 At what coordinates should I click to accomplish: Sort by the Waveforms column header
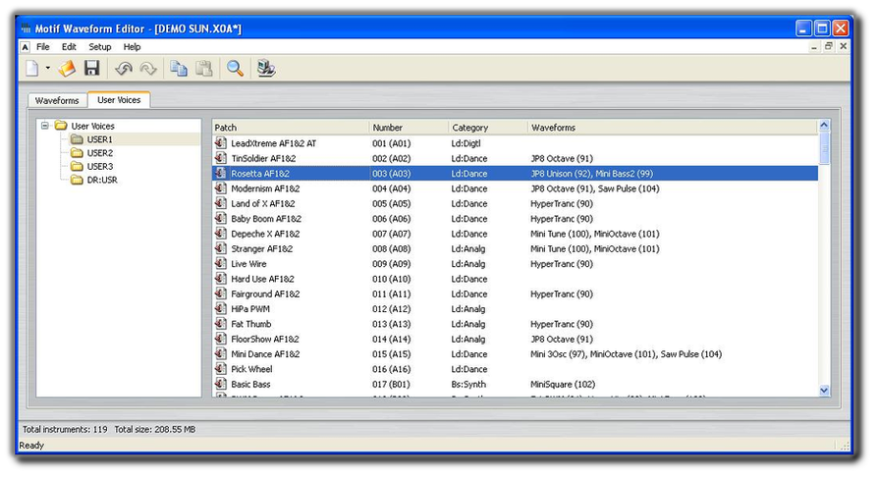coord(672,127)
